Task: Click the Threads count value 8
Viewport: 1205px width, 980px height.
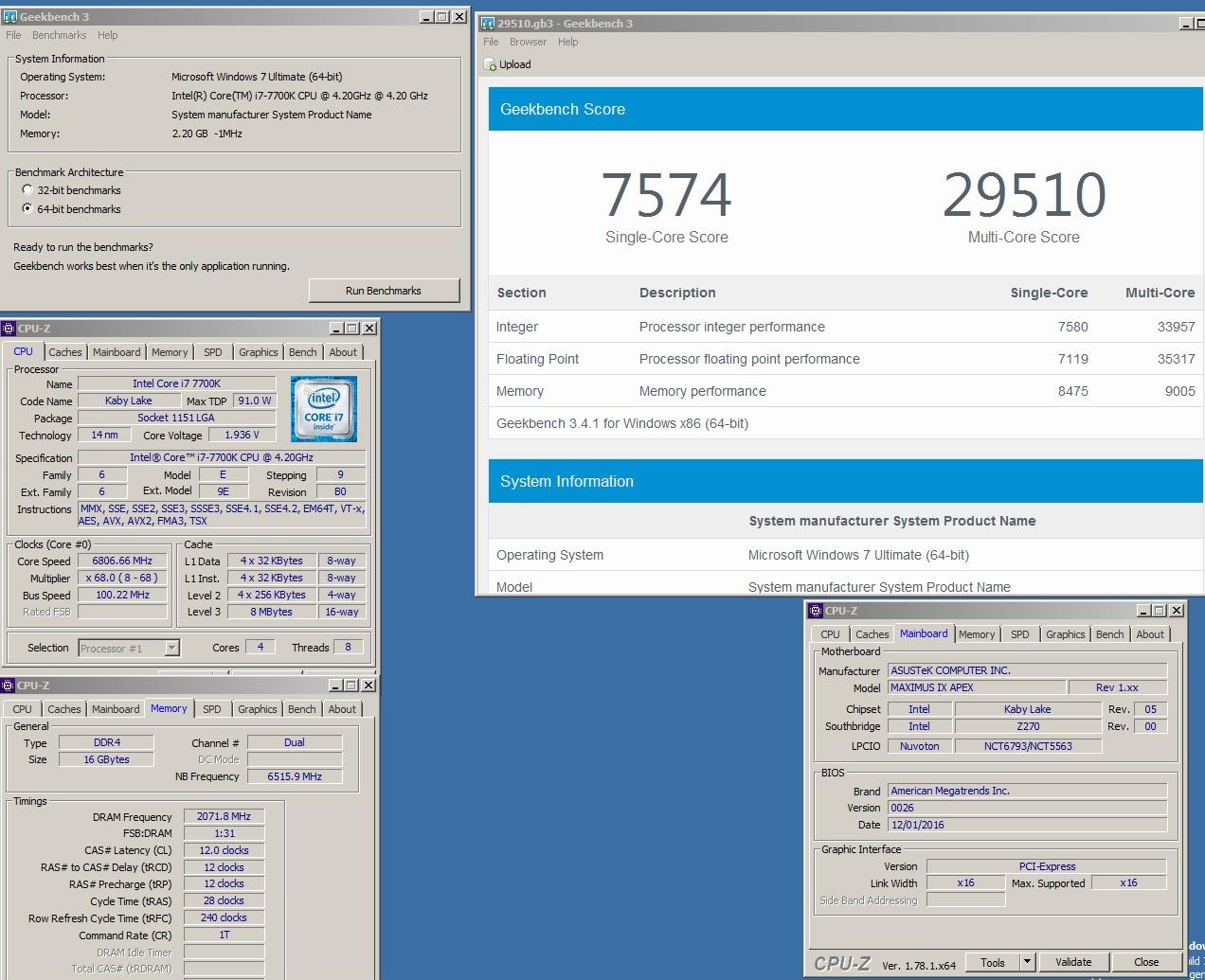Action: 348,647
